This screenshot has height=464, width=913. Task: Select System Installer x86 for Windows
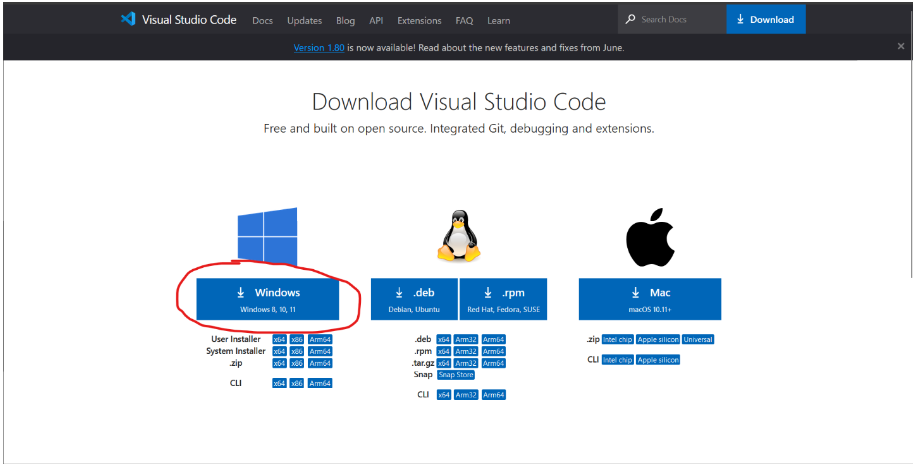[x=297, y=352]
